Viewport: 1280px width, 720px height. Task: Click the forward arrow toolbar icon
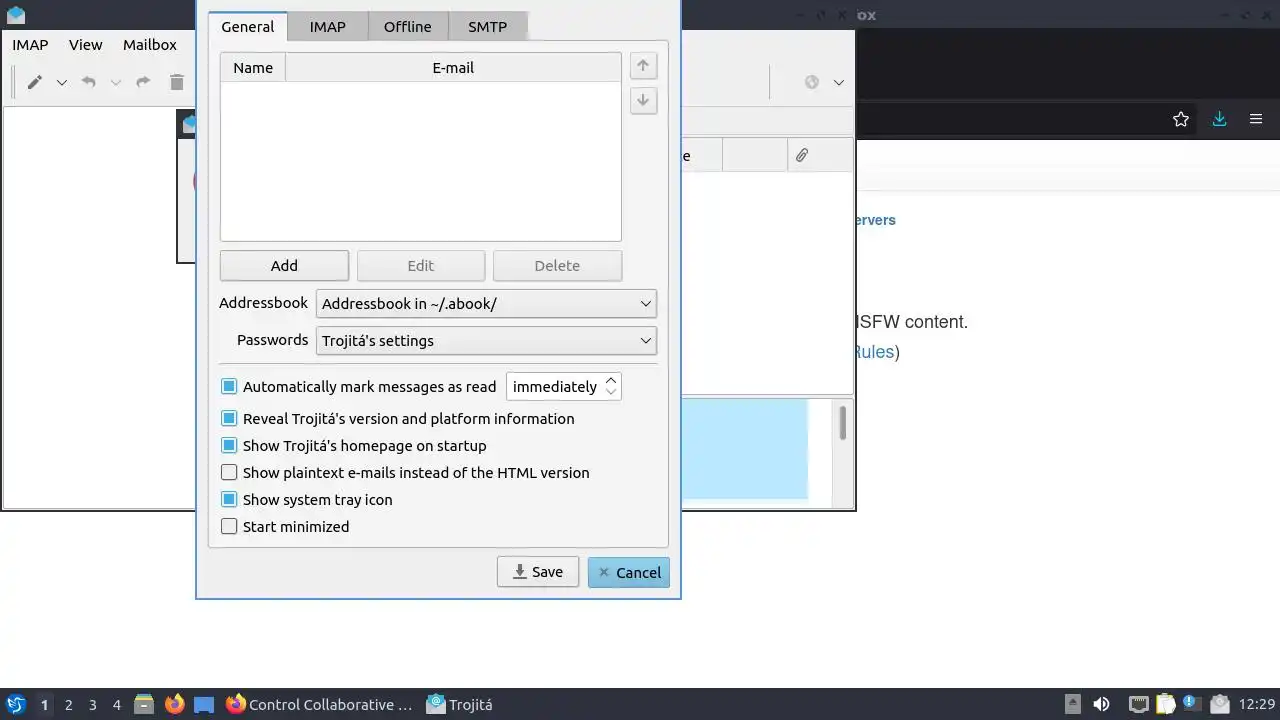[x=143, y=82]
